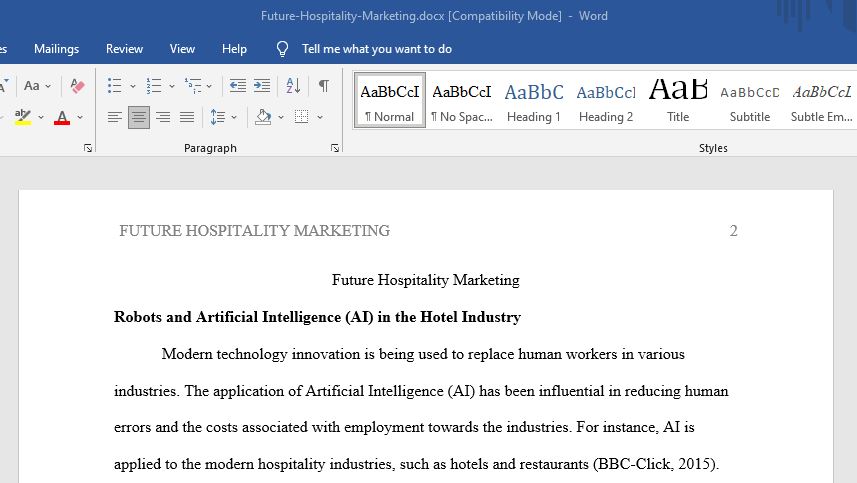Apply the Subtitle style
This screenshot has width=857, height=483.
coord(750,101)
